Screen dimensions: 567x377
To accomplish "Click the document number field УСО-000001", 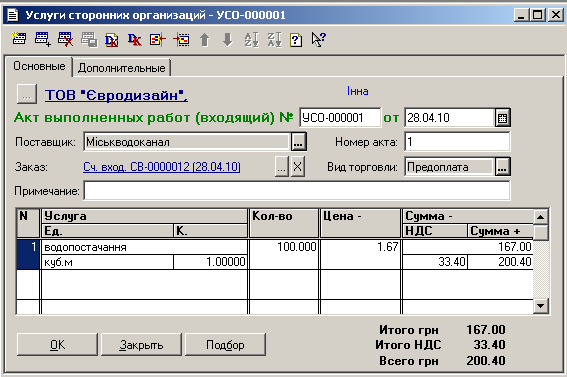I will click(x=340, y=117).
